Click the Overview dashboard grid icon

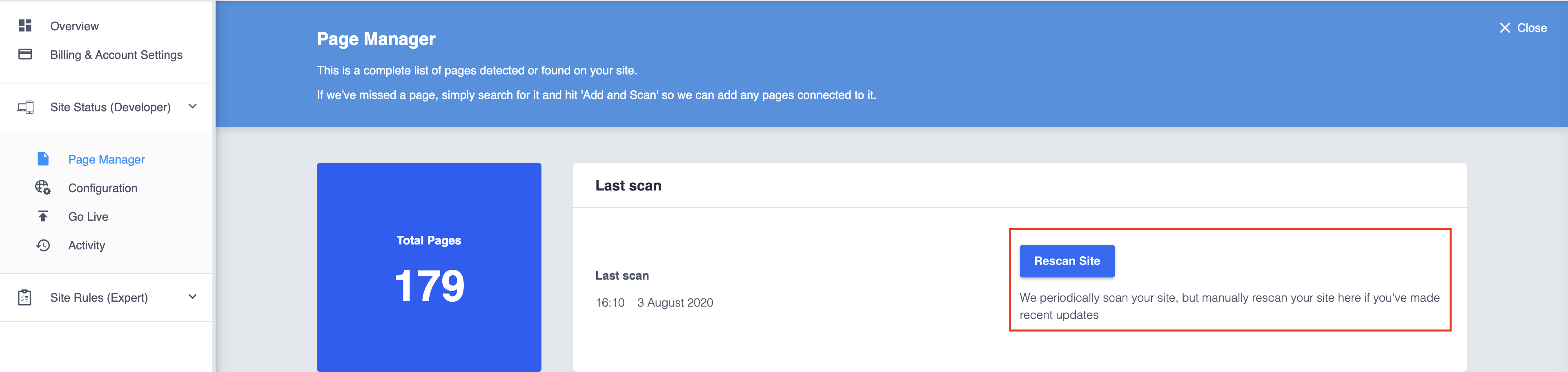click(25, 26)
